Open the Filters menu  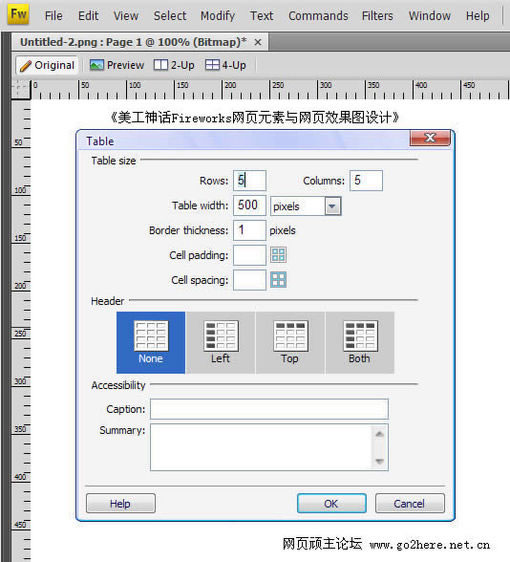pyautogui.click(x=377, y=16)
